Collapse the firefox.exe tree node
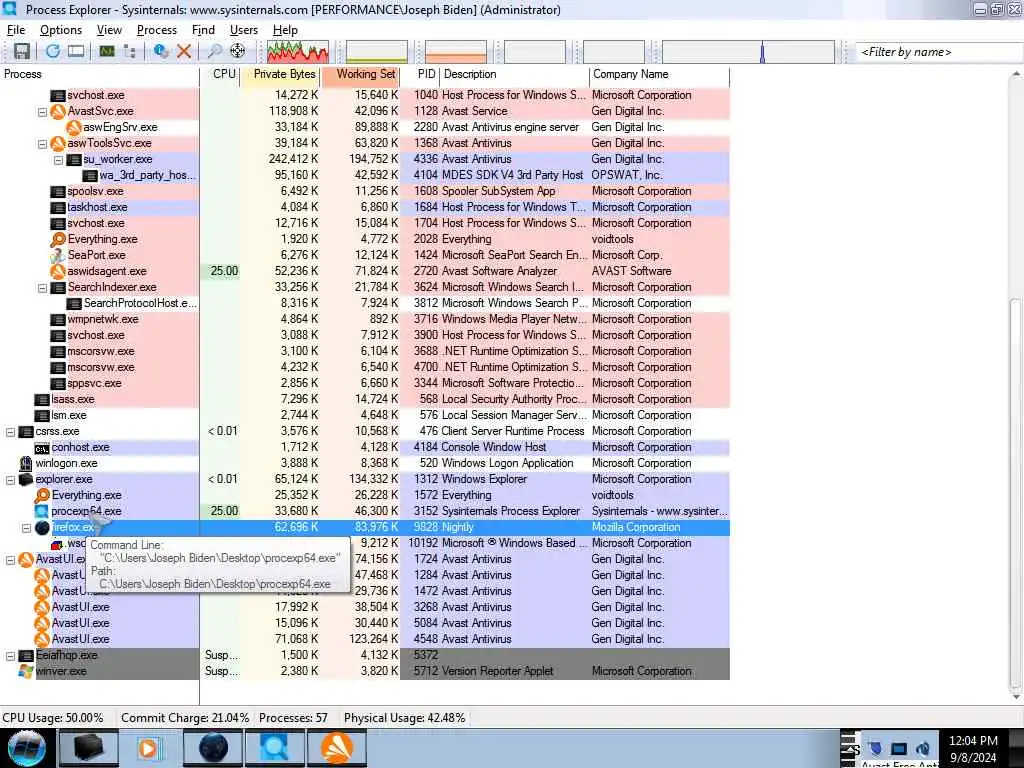Viewport: 1024px width, 768px height. 26,528
